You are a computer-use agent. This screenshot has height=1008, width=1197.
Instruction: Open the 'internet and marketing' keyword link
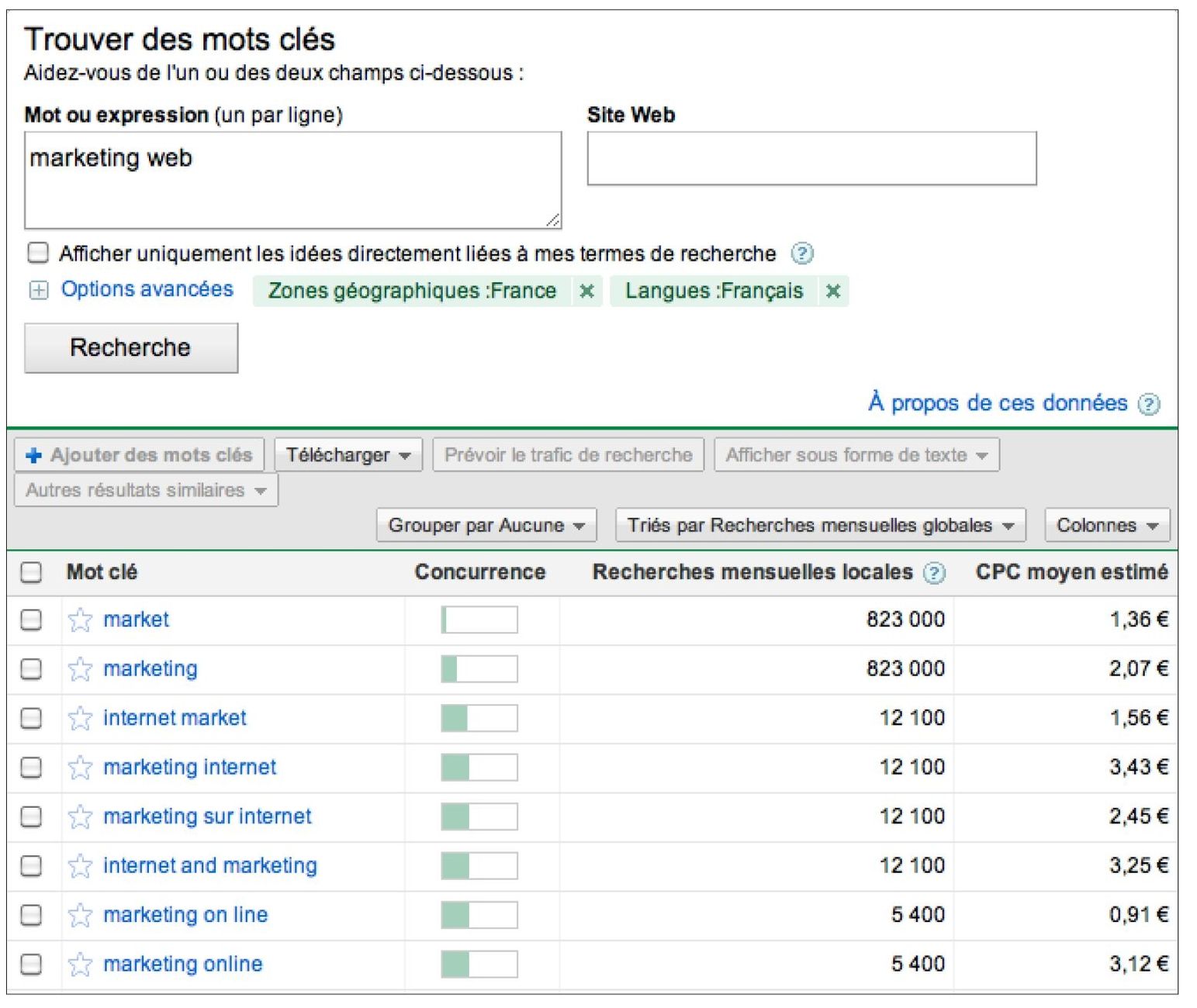210,865
